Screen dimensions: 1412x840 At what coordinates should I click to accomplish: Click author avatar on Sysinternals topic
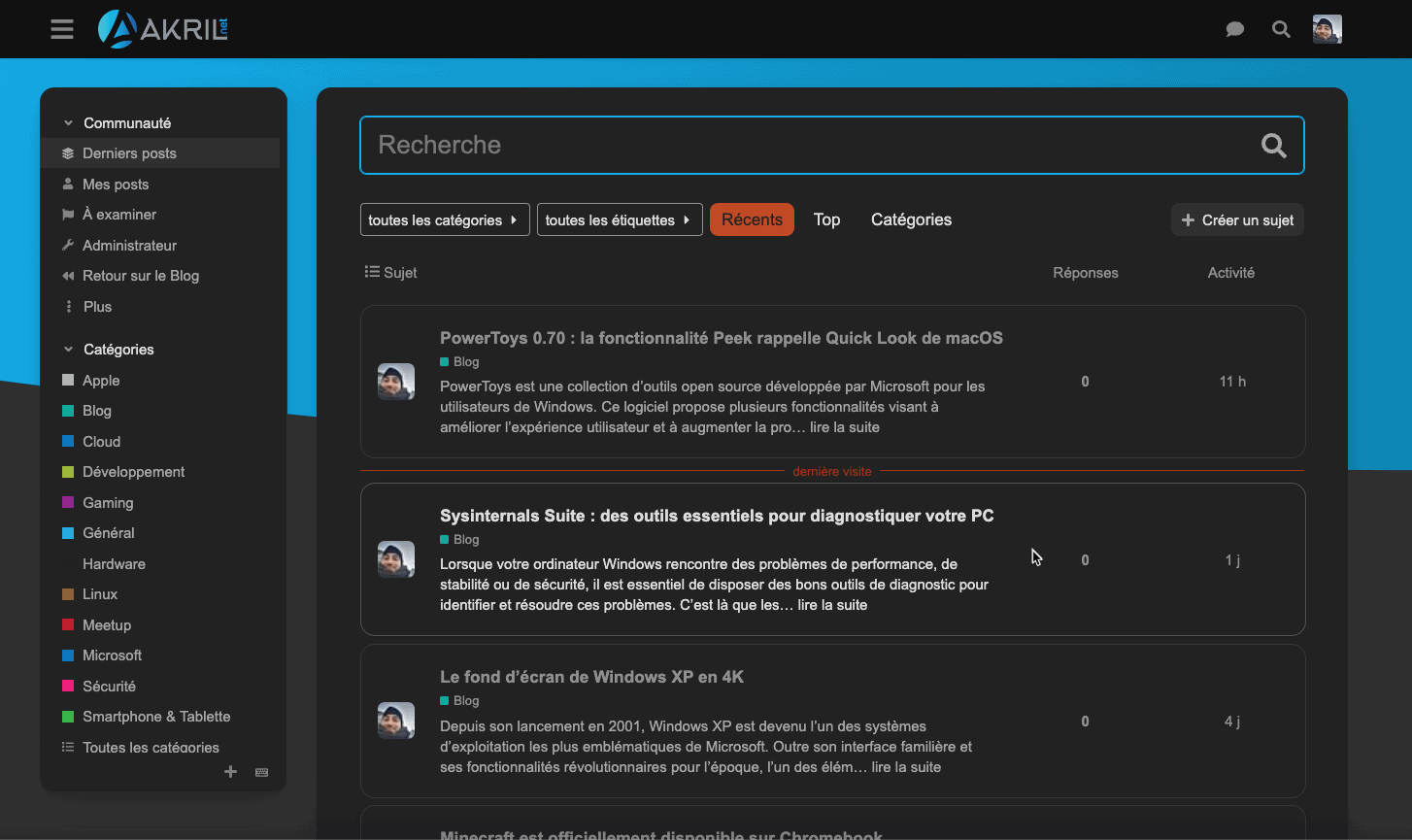[396, 559]
